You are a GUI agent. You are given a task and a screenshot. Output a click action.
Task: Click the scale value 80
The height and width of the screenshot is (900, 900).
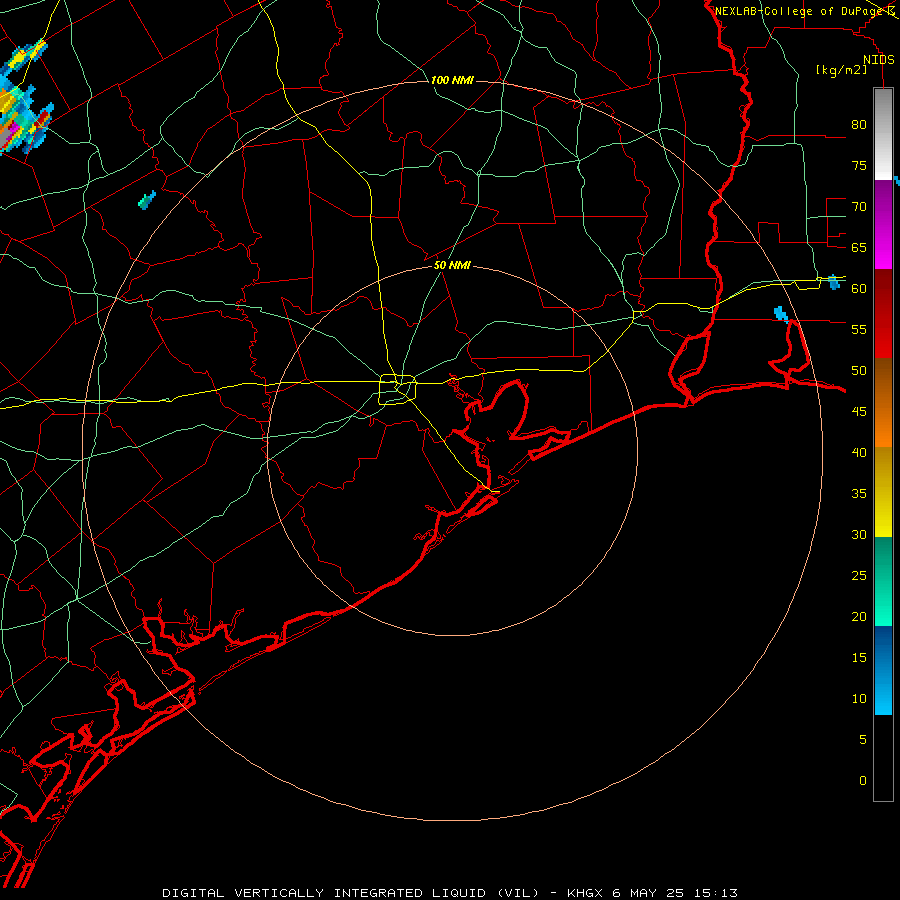click(x=859, y=125)
